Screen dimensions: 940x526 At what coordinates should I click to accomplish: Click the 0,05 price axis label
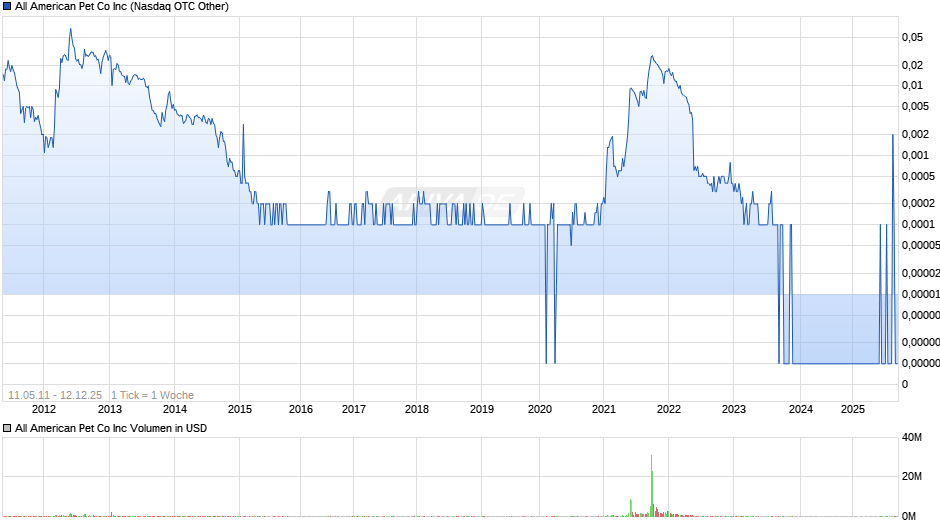click(912, 37)
